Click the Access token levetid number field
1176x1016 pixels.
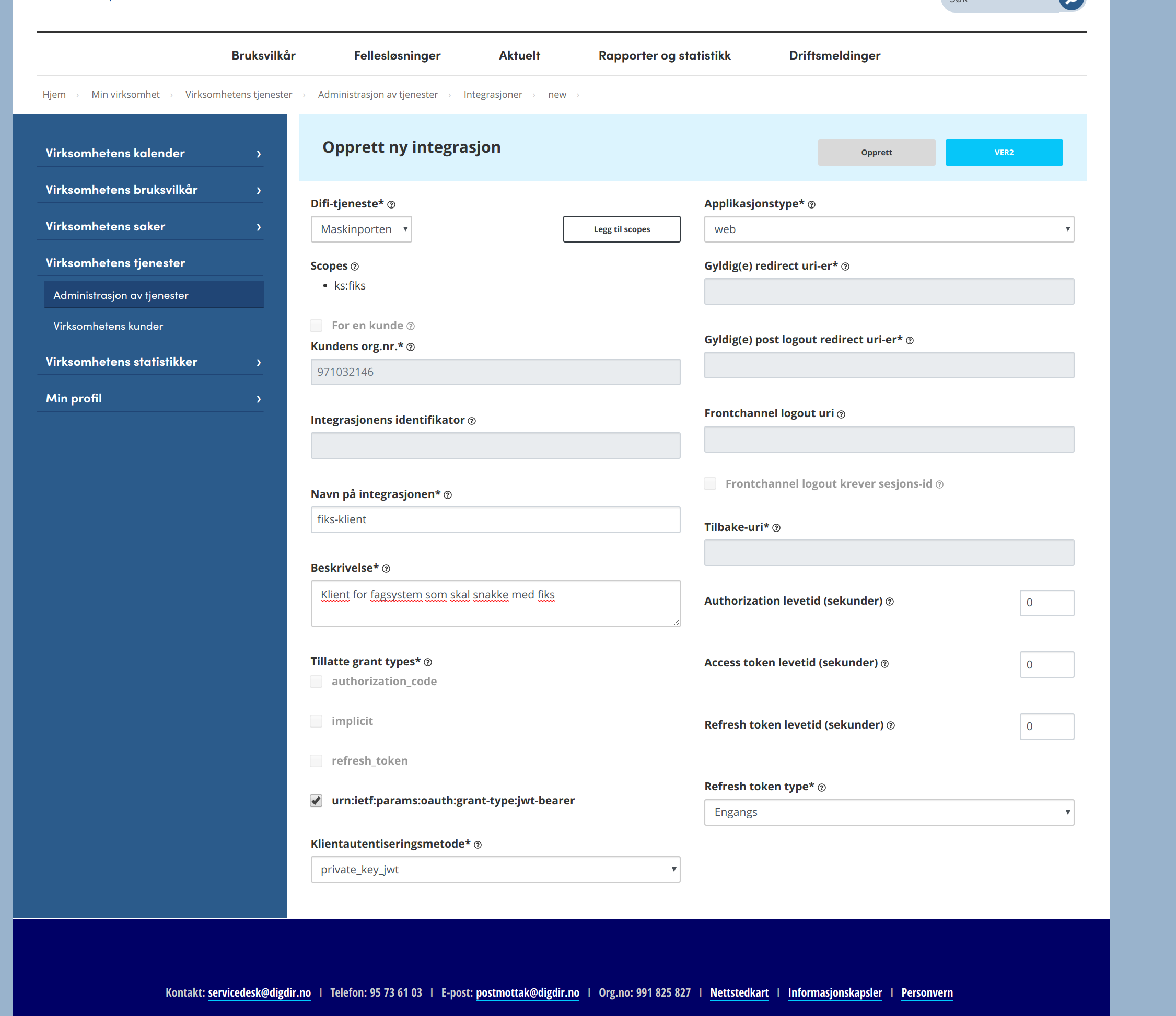pyautogui.click(x=1047, y=664)
